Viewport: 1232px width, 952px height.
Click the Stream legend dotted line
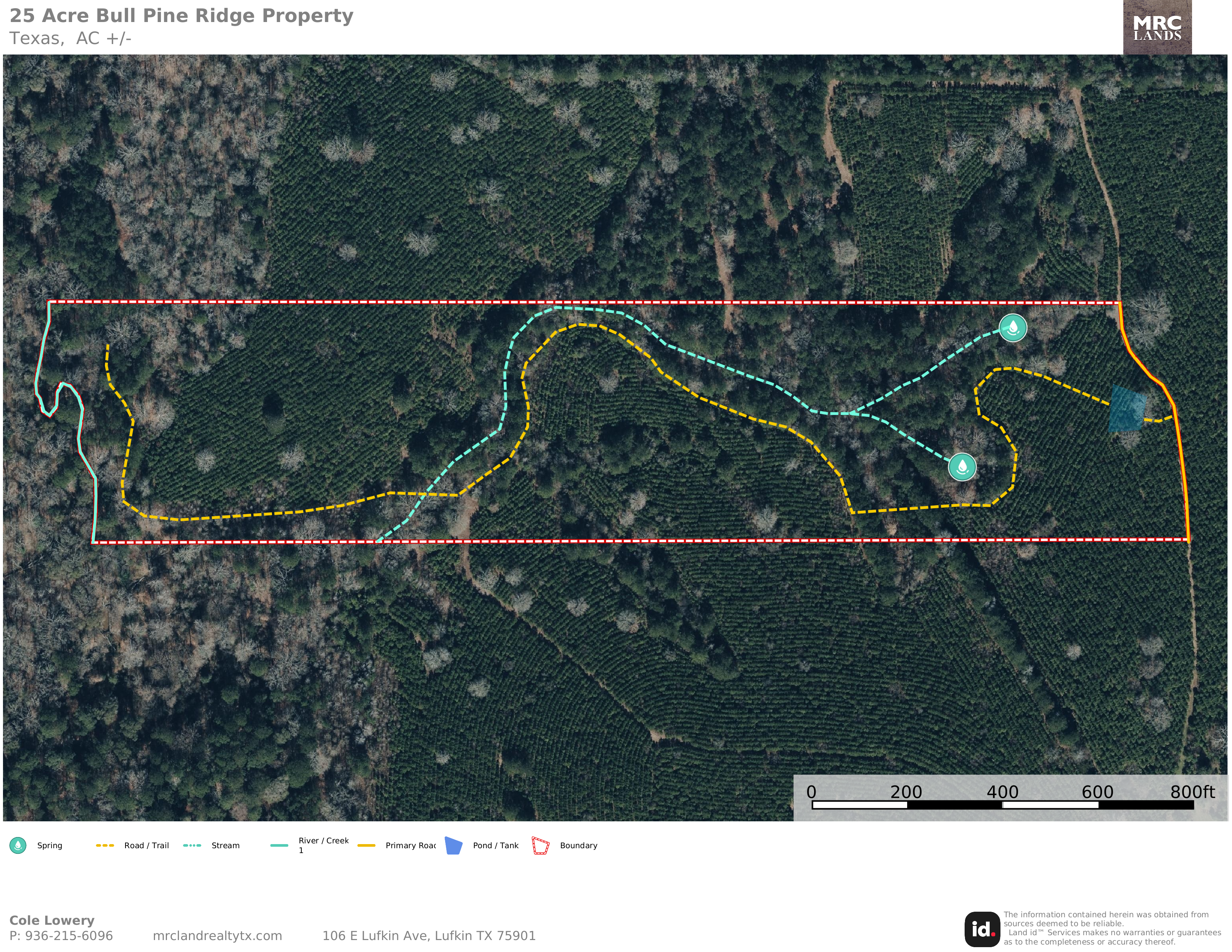(192, 845)
